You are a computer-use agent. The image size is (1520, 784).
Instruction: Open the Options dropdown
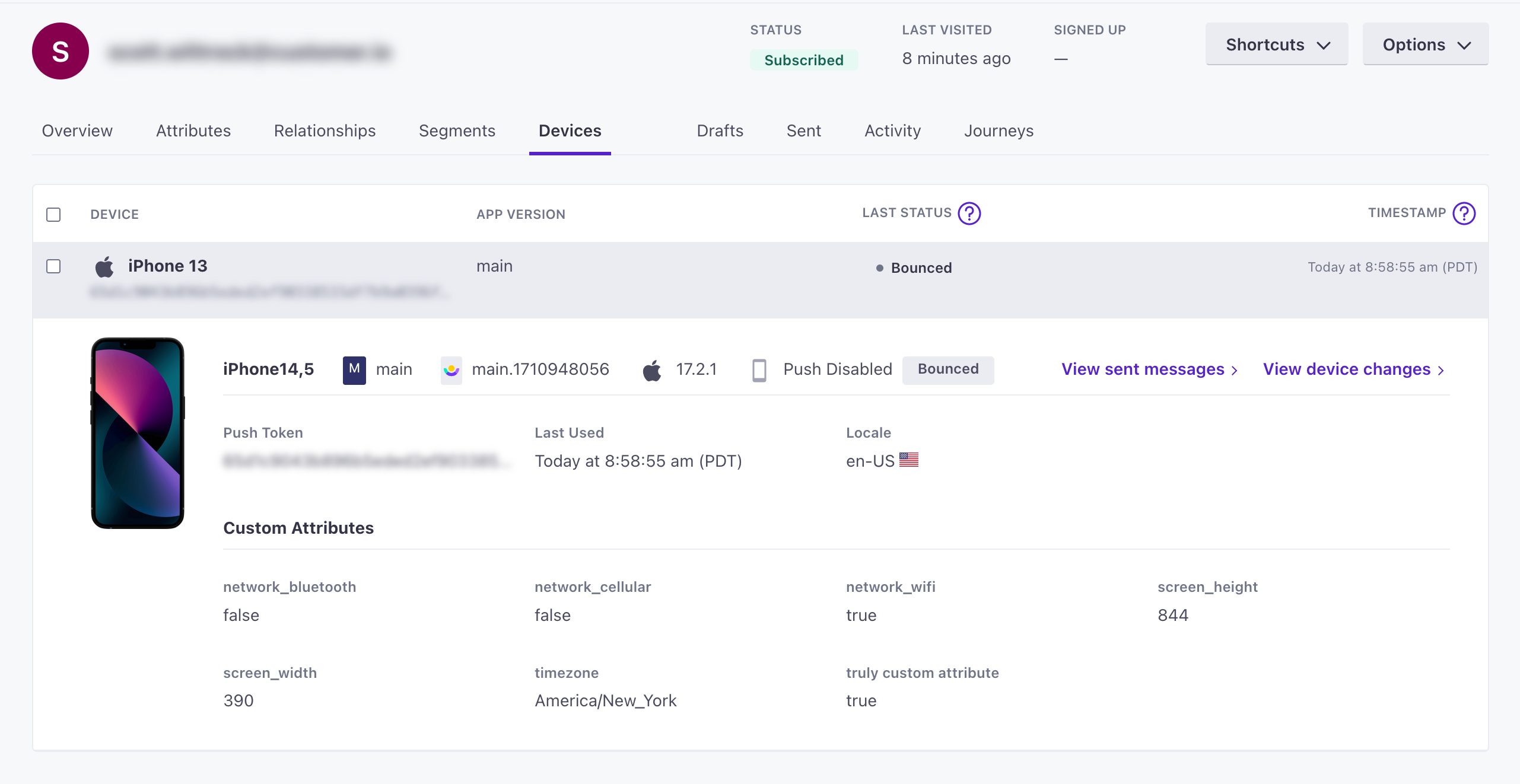click(x=1425, y=44)
